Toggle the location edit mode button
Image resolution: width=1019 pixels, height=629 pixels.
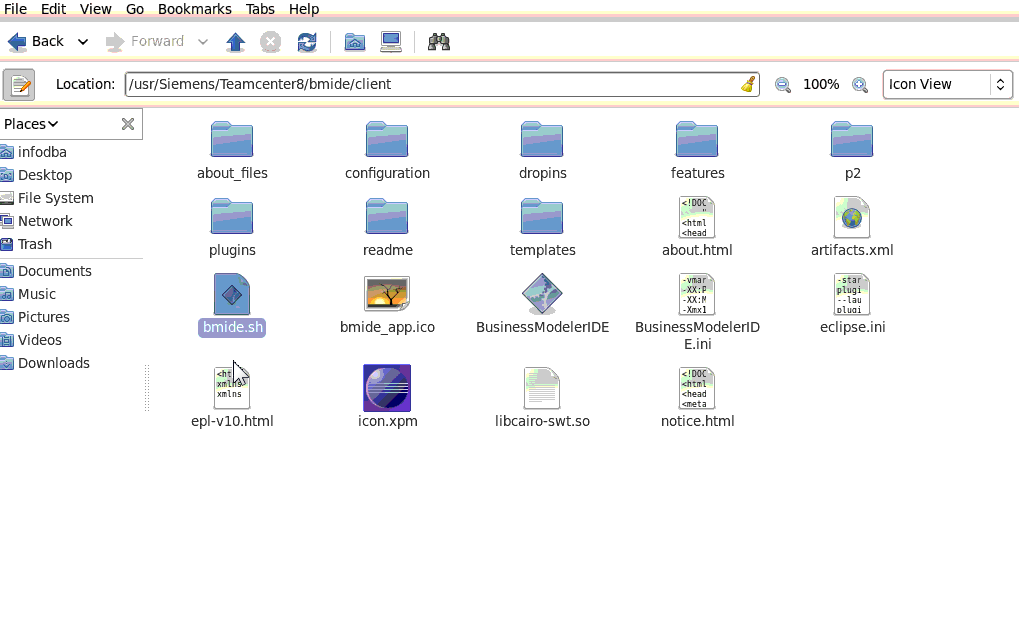pyautogui.click(x=19, y=84)
